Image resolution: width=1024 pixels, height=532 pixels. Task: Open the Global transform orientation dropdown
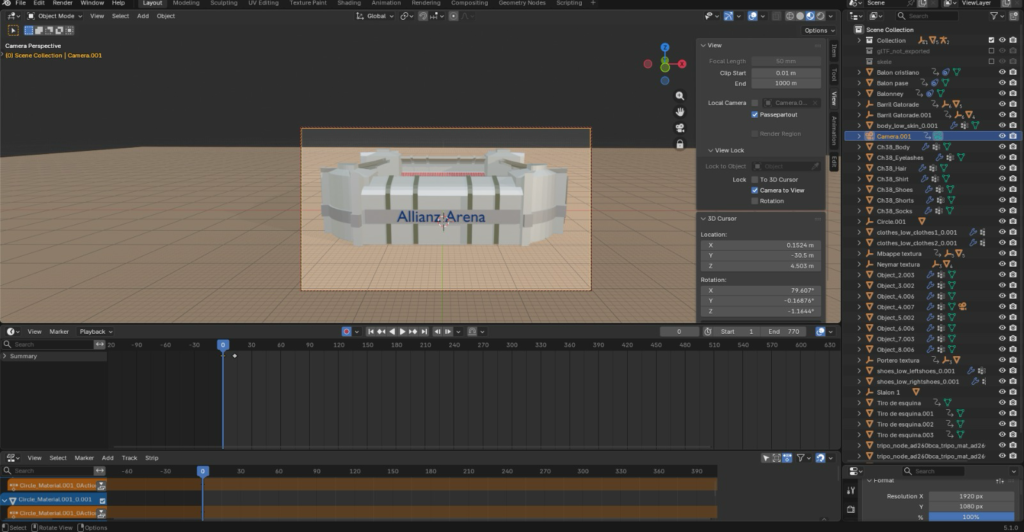(x=376, y=16)
